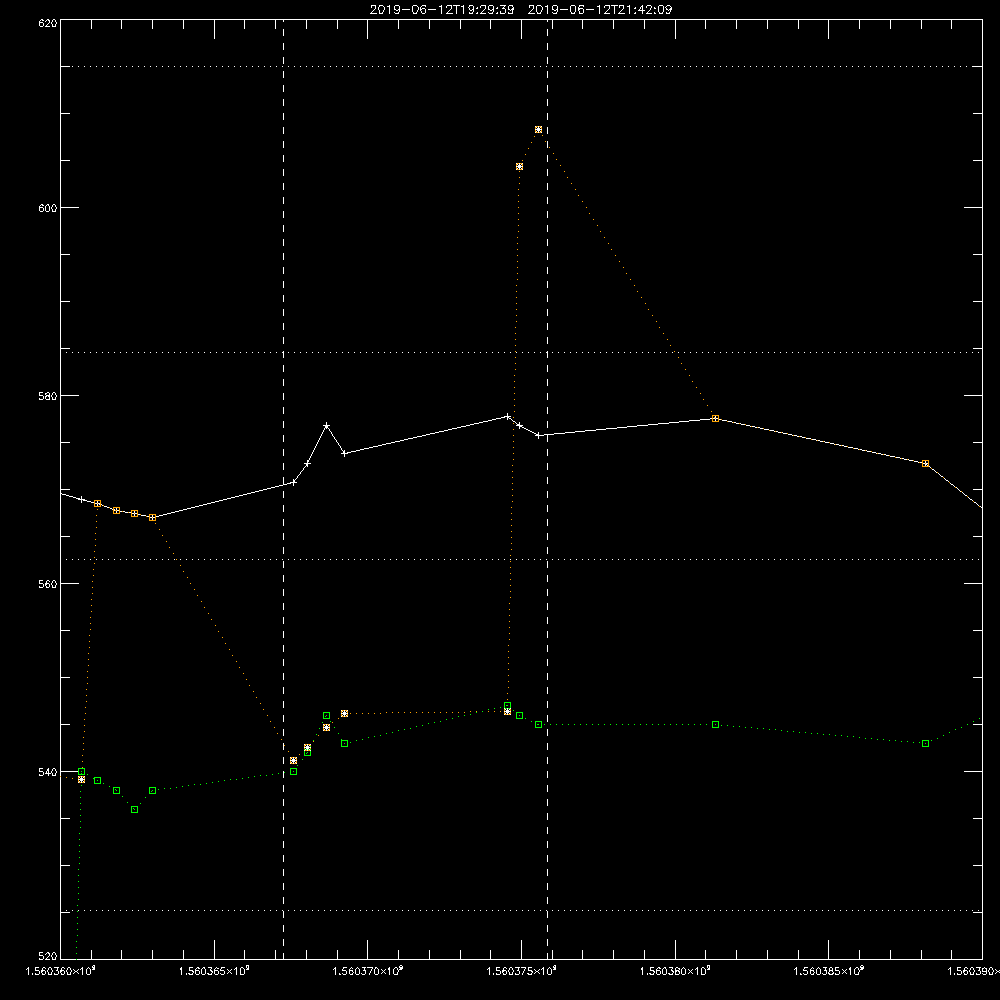Select the orange data point near 604
The image size is (1000, 1000).
pos(519,166)
